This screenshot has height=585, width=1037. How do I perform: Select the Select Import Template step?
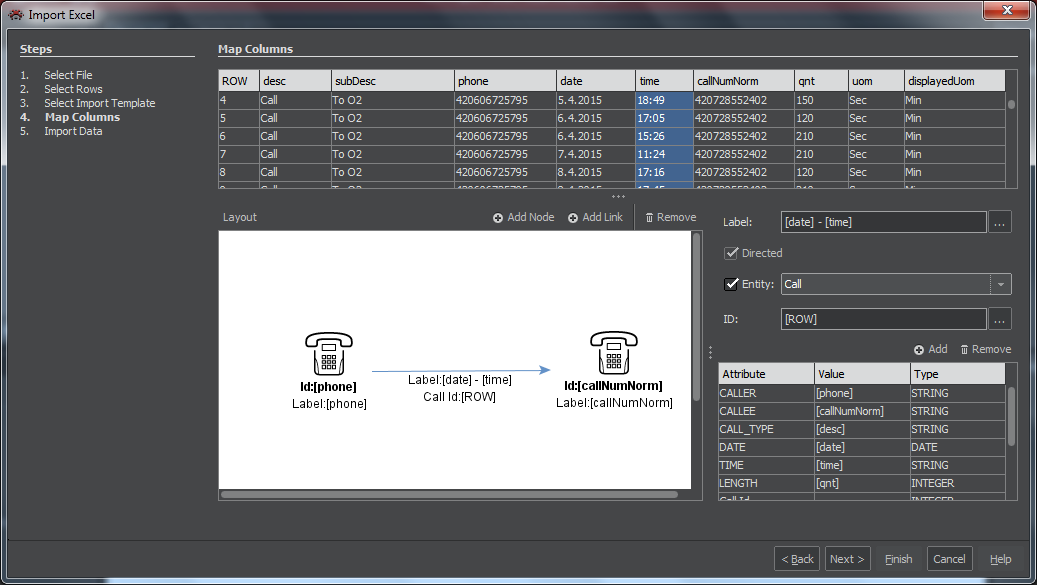tap(99, 103)
